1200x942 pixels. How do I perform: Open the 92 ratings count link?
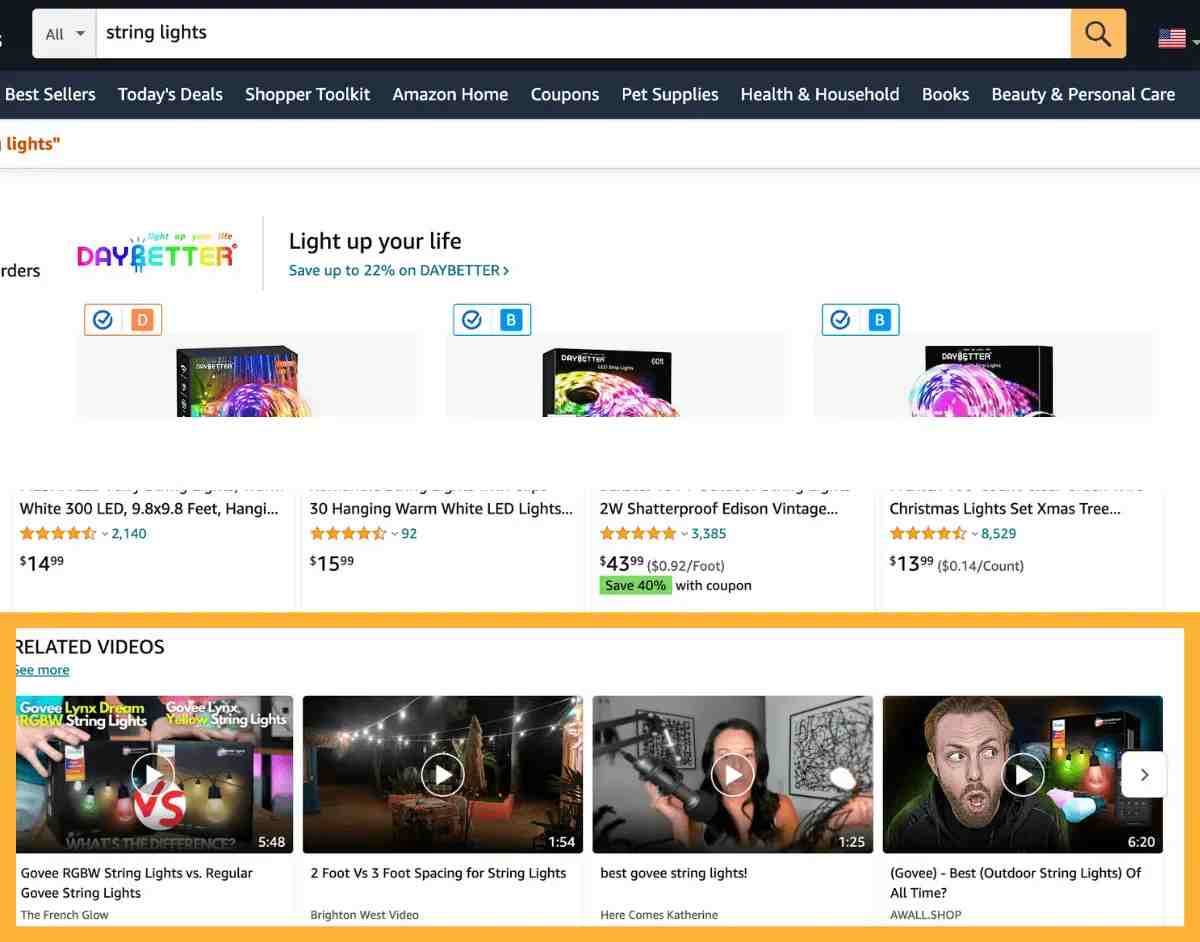409,534
